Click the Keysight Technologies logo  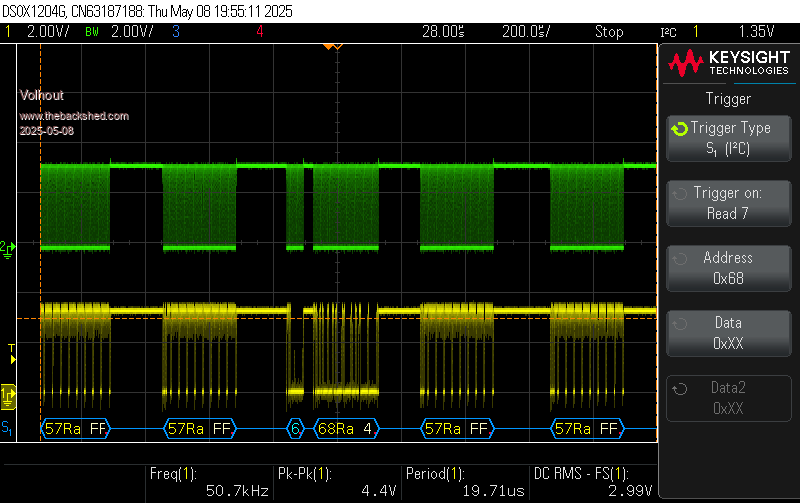pos(729,64)
